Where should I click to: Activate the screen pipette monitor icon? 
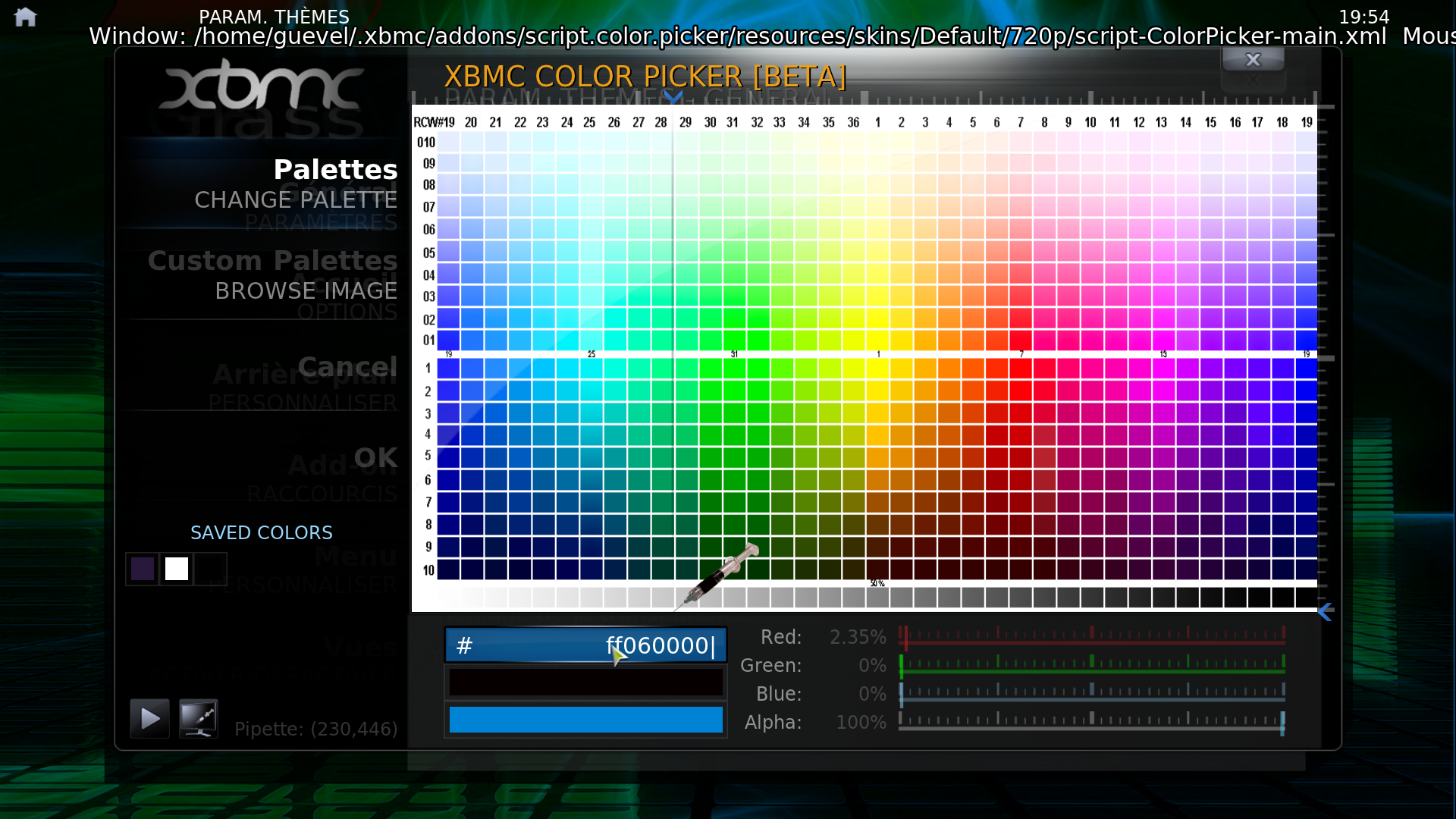coord(199,718)
